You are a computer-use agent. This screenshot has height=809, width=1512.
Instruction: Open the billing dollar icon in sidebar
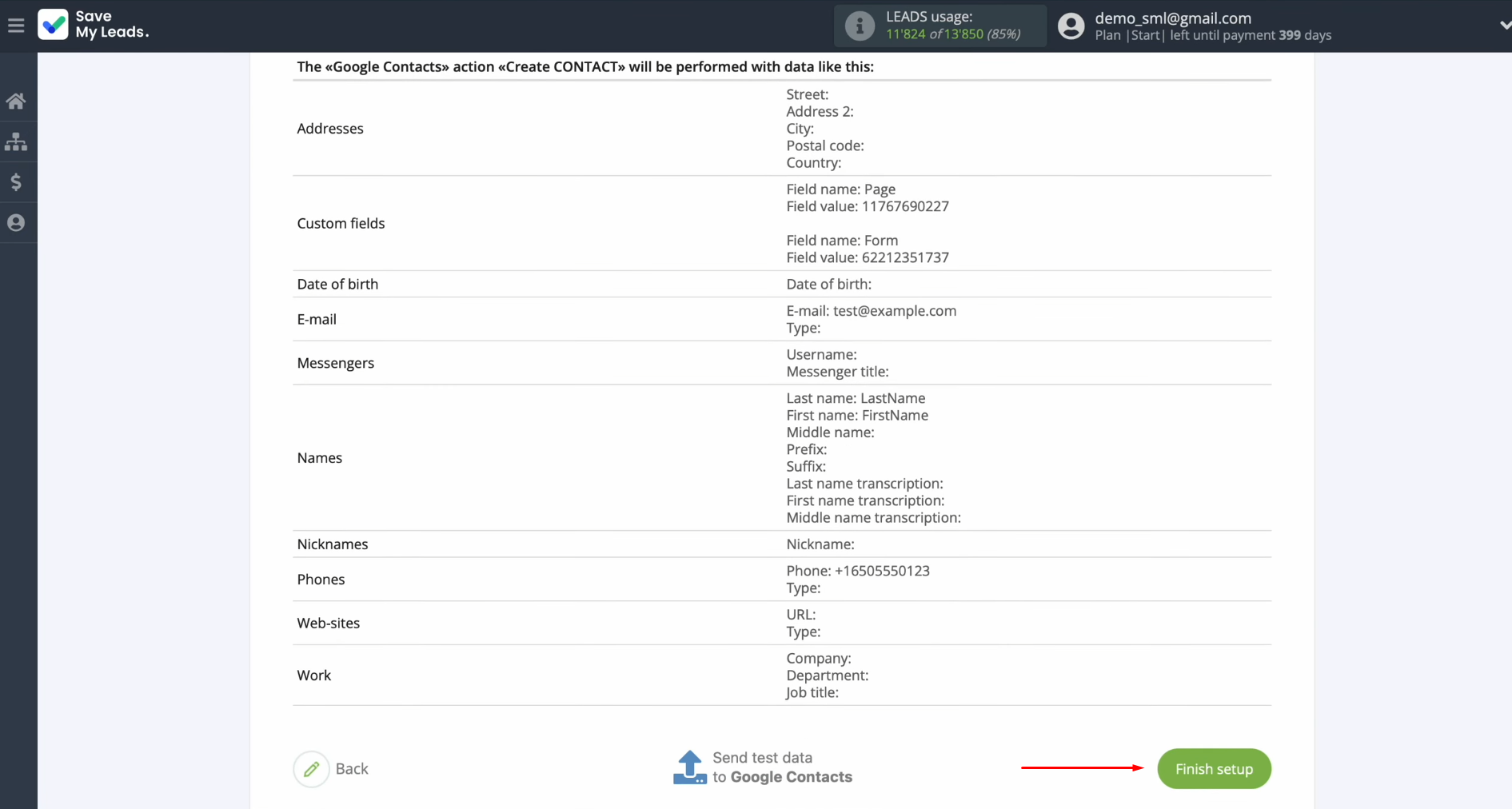(16, 182)
